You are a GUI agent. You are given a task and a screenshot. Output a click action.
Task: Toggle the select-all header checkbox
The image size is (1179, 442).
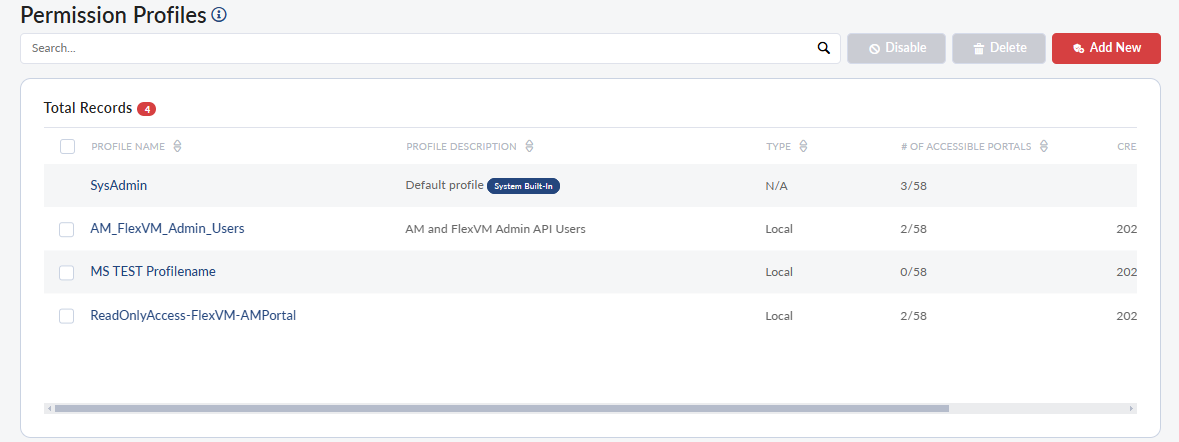pyautogui.click(x=68, y=147)
